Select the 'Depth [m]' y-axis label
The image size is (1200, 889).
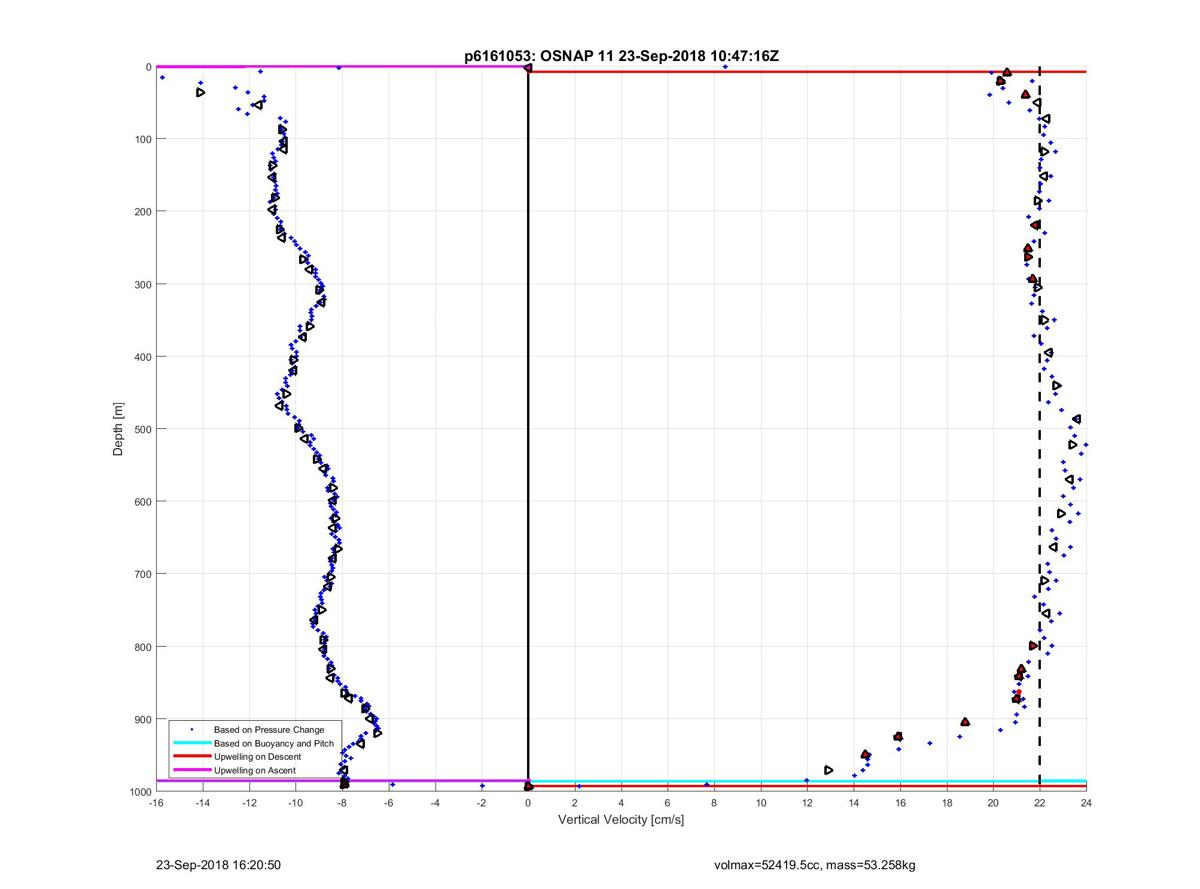click(x=118, y=429)
